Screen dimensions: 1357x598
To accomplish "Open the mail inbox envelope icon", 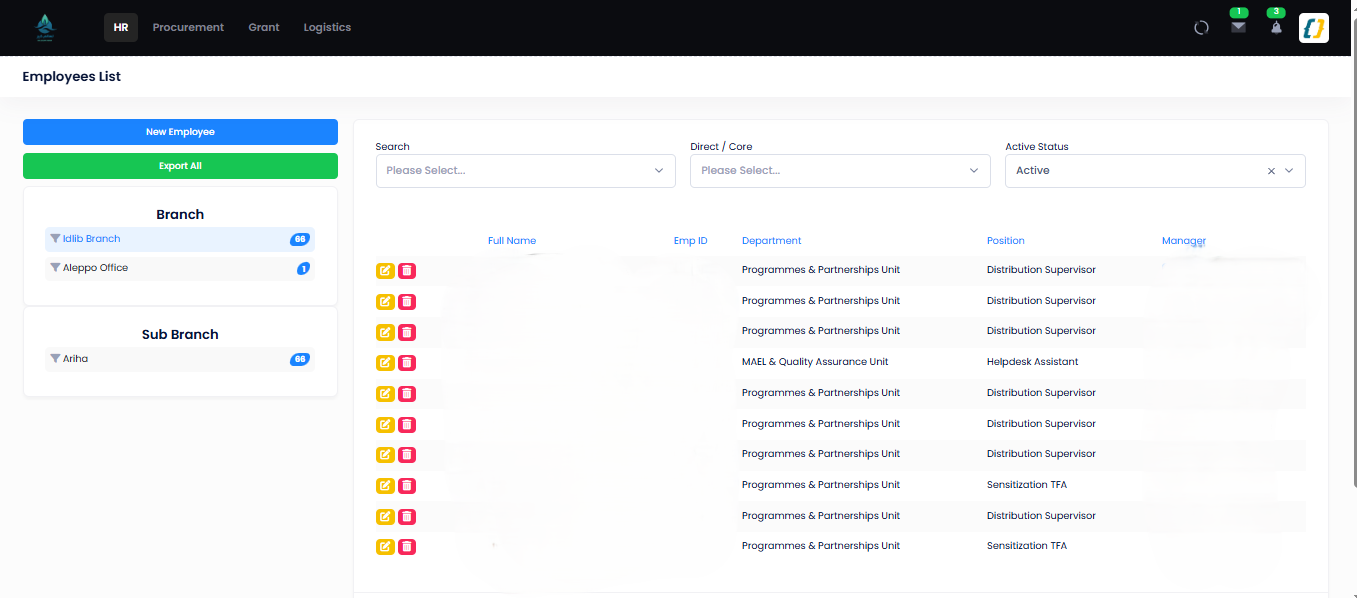I will [x=1238, y=27].
